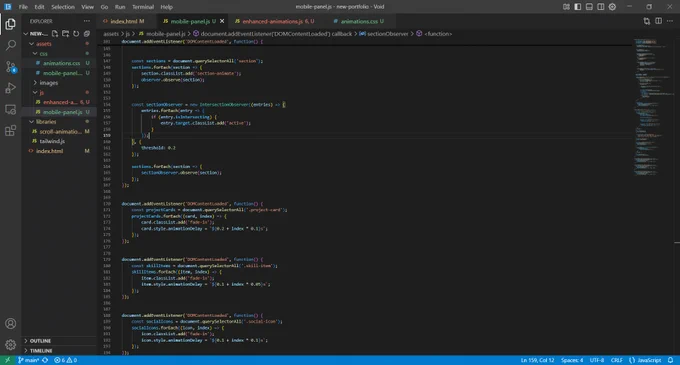
Task: Open scroll-animatio... file in Explorer
Action: point(60,131)
